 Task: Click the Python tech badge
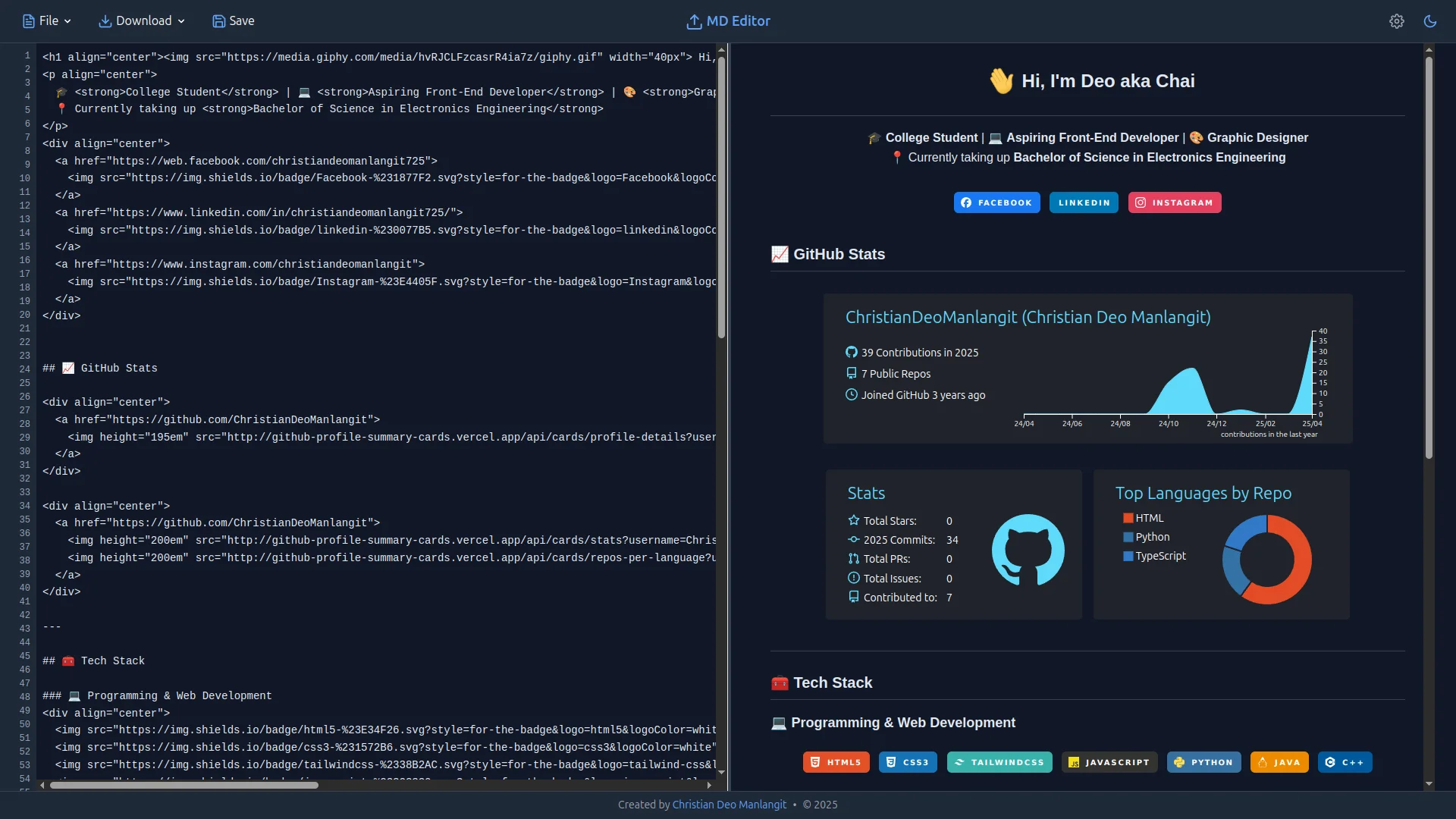click(x=1204, y=762)
